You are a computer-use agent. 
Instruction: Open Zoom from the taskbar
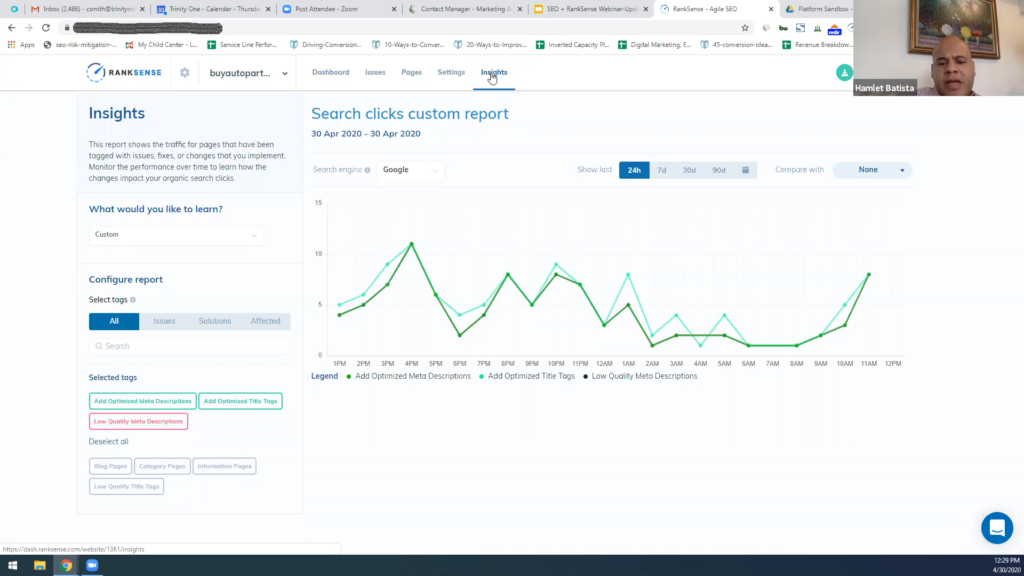point(92,566)
